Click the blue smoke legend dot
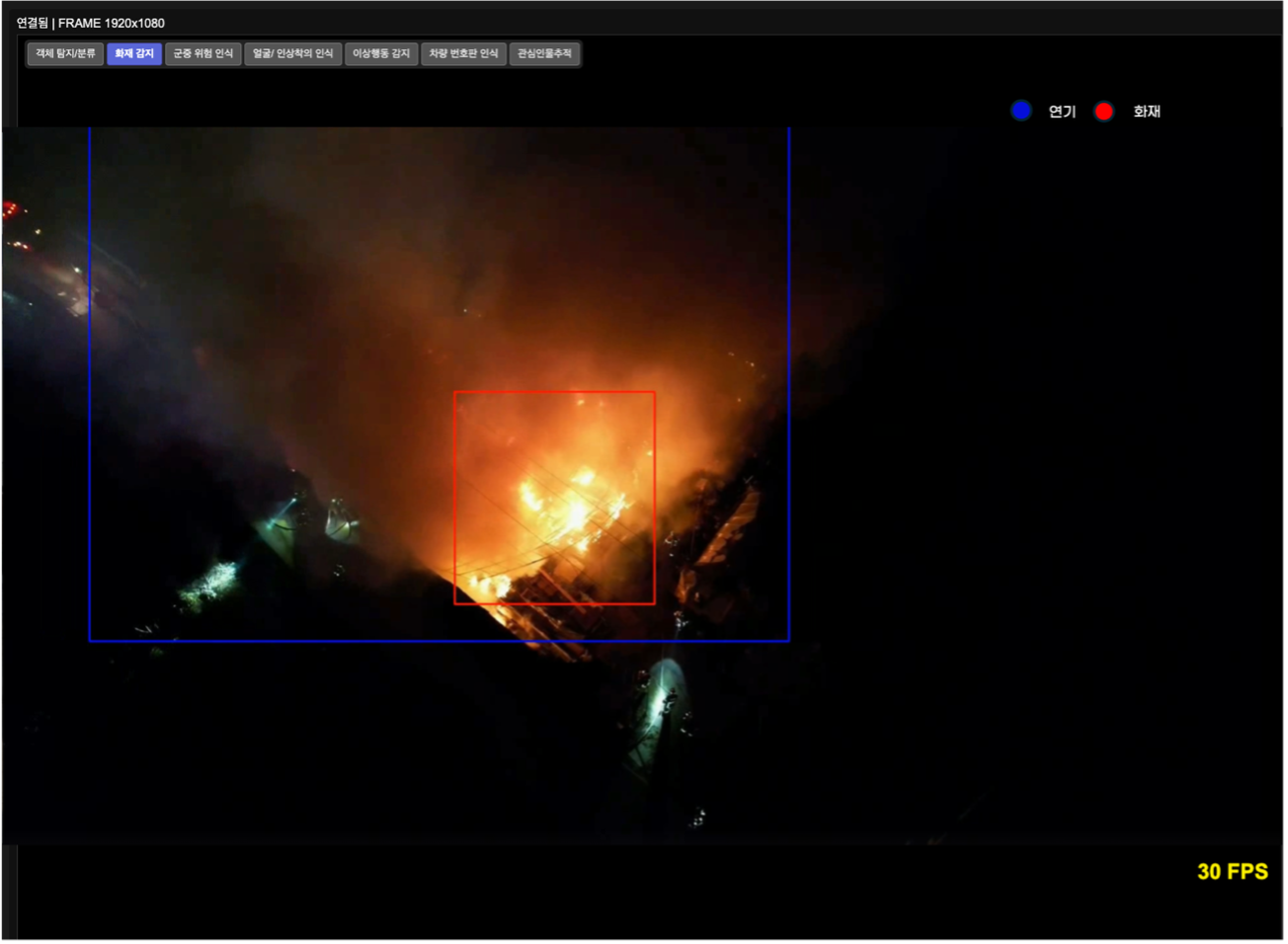Image resolution: width=1288 pixels, height=944 pixels. point(1021,111)
